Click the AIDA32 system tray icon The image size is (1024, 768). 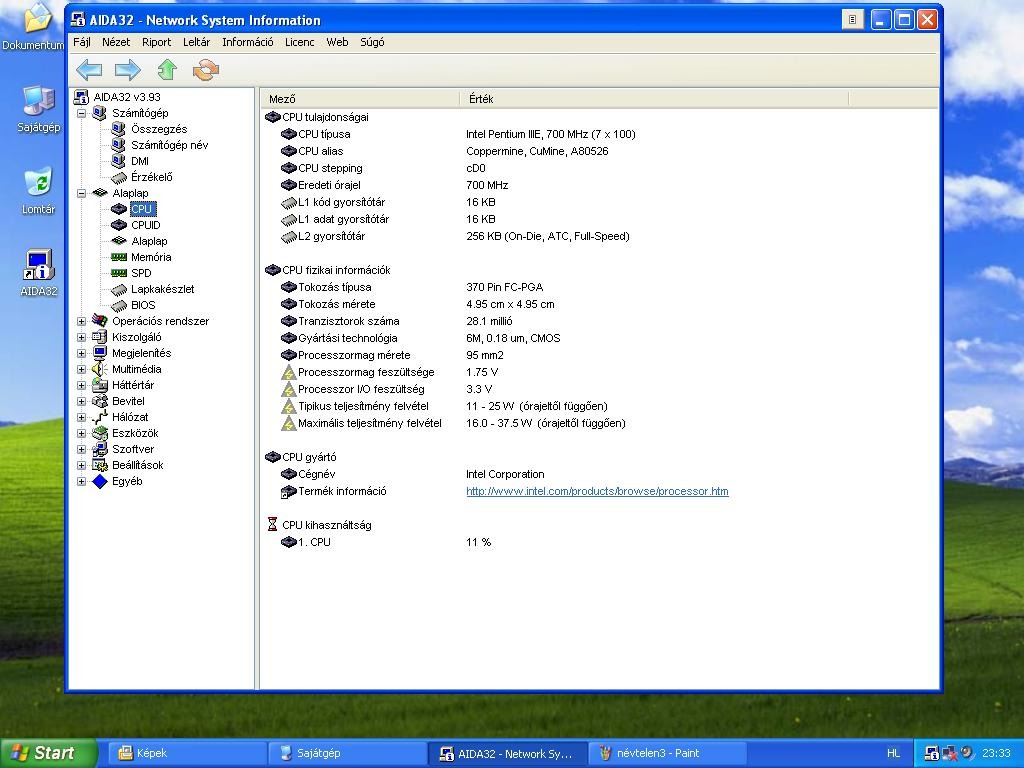pyautogui.click(x=932, y=753)
